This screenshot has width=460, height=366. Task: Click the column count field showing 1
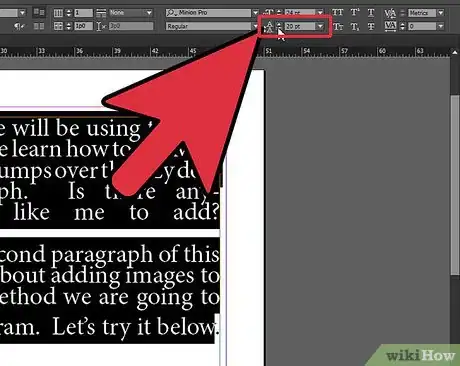(83, 13)
